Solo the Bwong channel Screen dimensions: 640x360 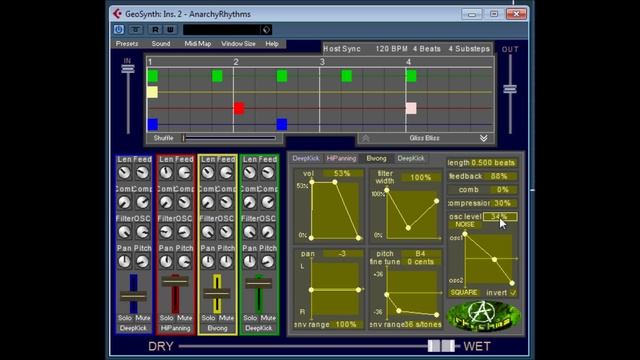pos(208,318)
